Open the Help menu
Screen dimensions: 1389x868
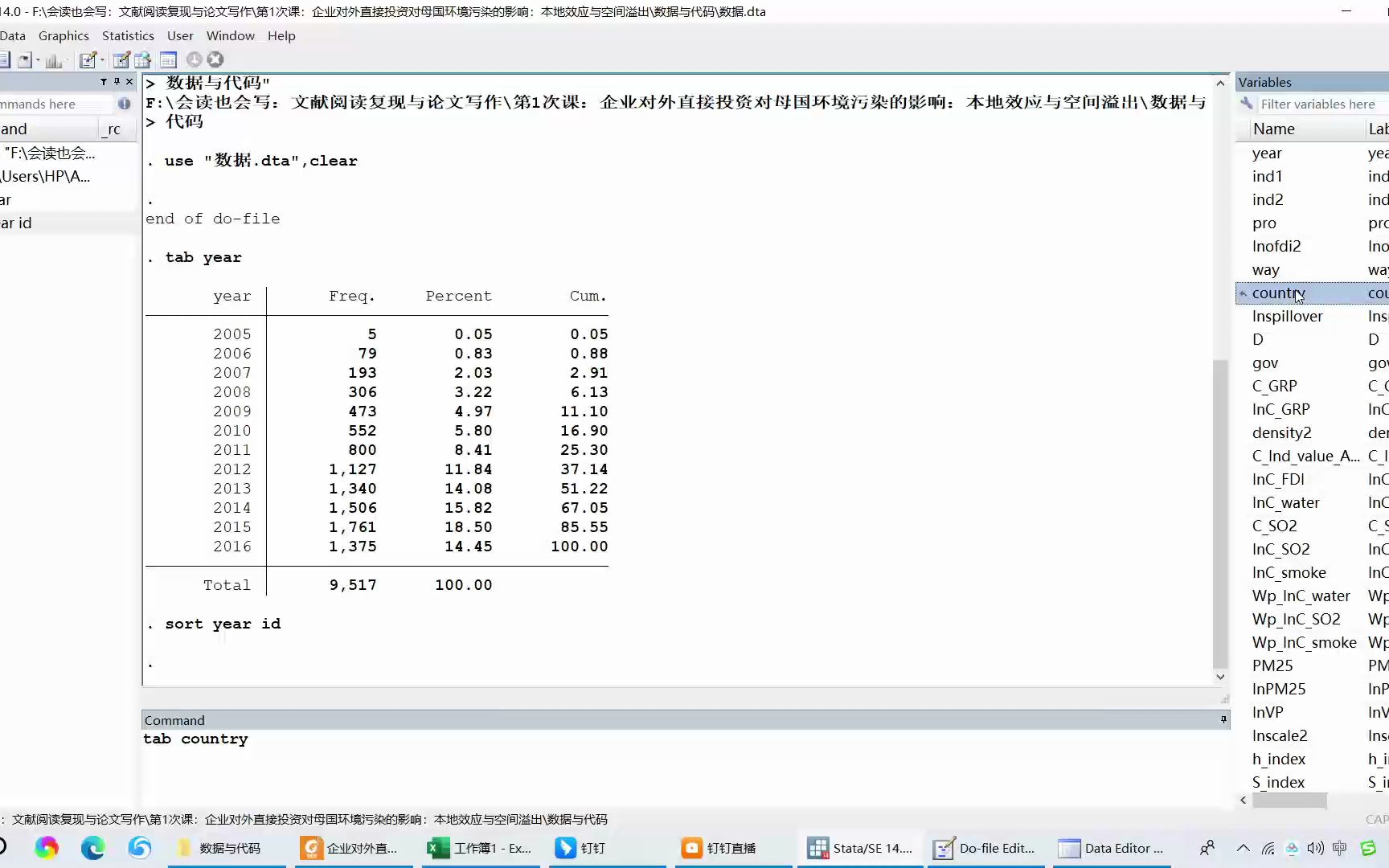tap(281, 35)
